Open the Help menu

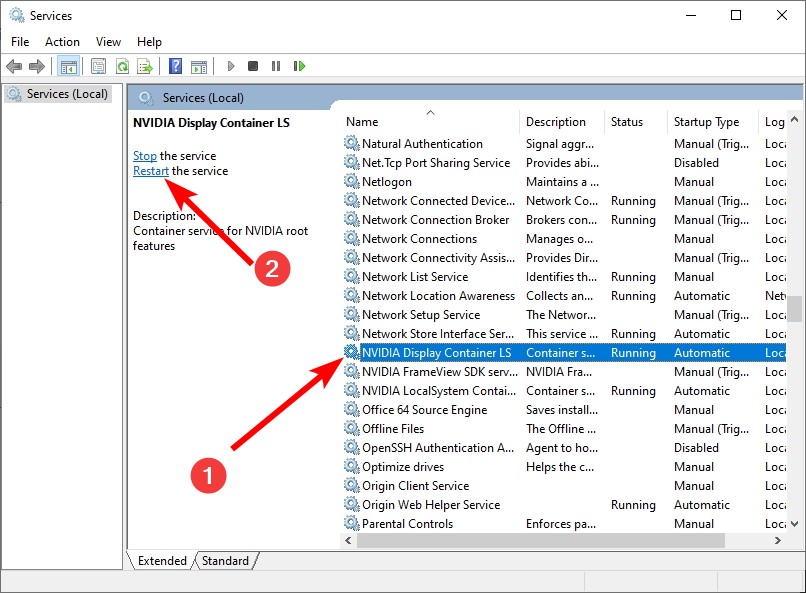(149, 42)
